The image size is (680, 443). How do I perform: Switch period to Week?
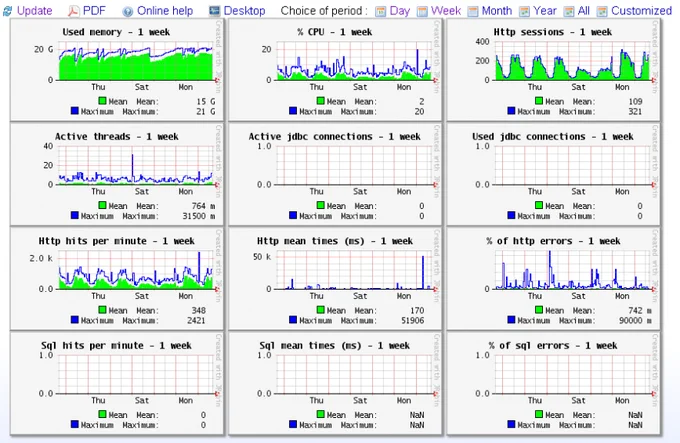click(446, 11)
